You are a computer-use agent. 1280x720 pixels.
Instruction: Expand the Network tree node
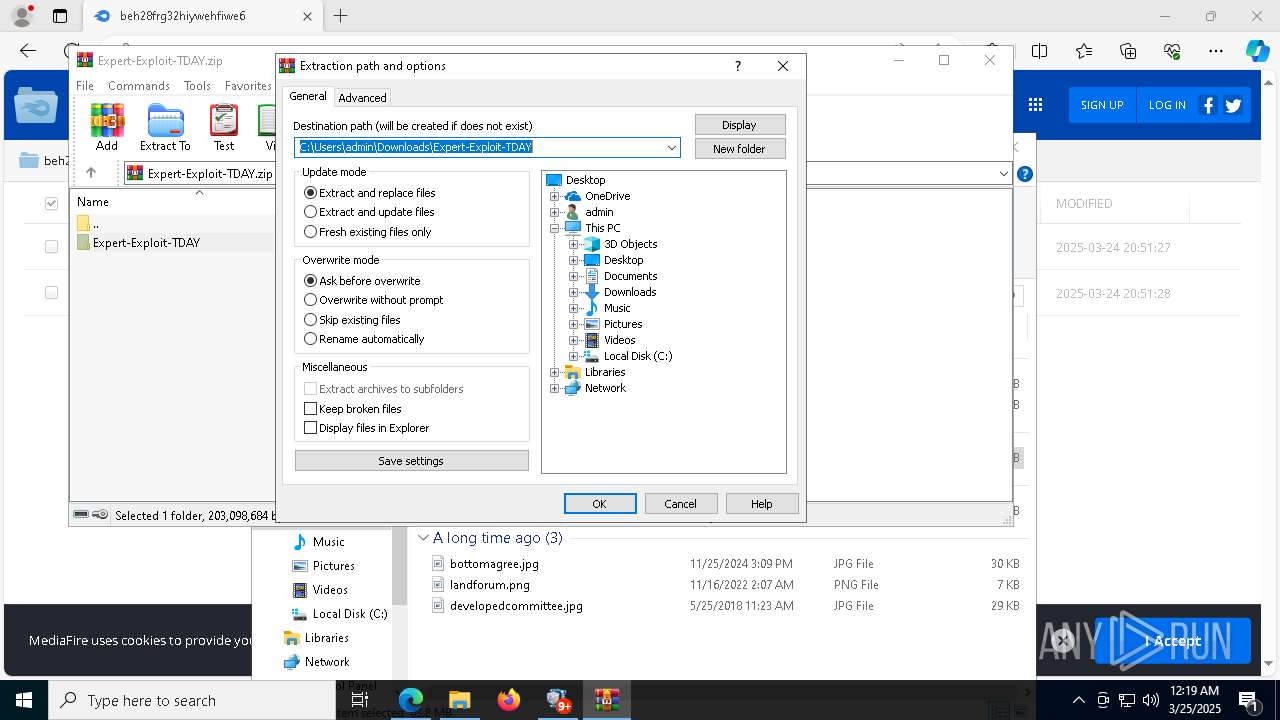(x=555, y=388)
